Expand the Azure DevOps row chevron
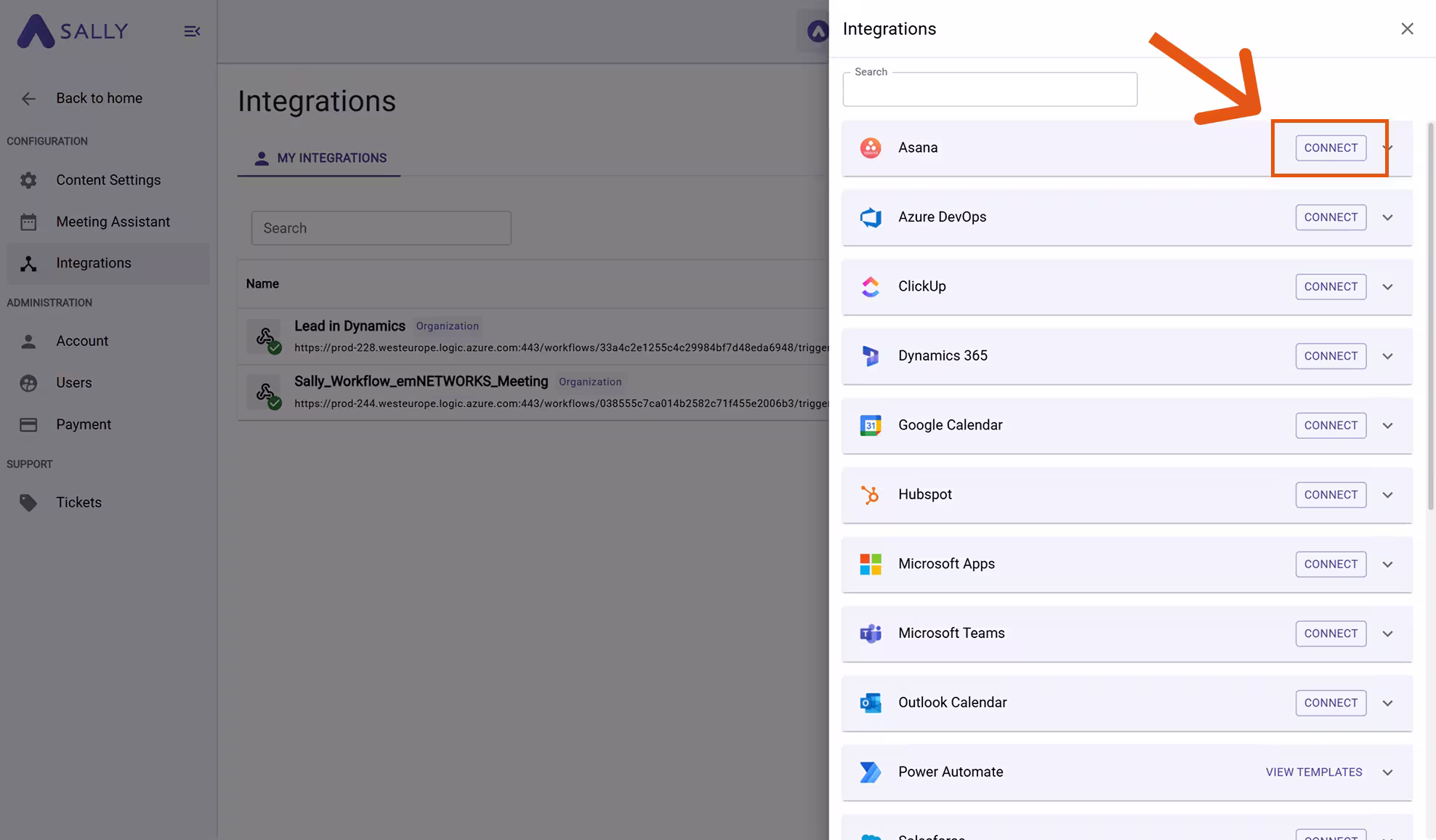 pos(1387,218)
